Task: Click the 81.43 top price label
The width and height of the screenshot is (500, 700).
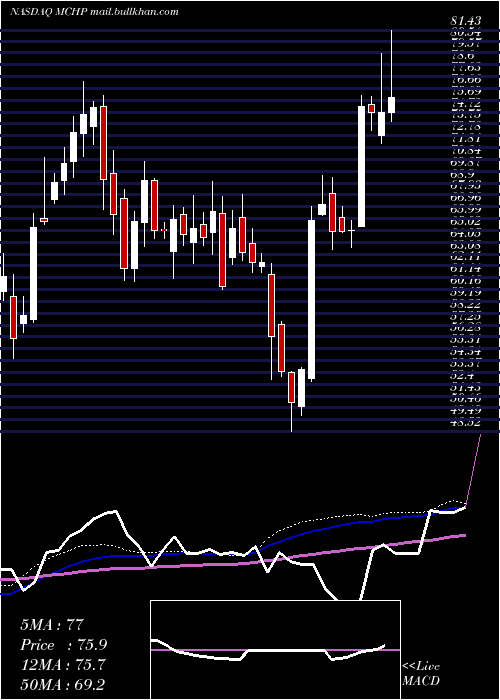Action: click(466, 21)
